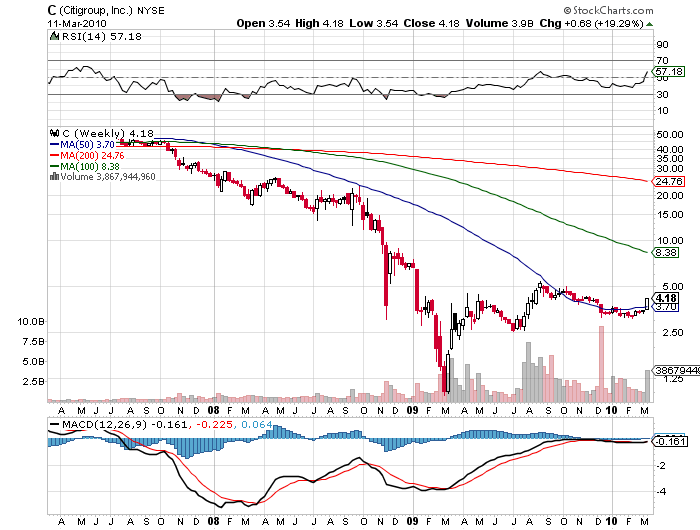Click the RSI axis label 70

click(662, 60)
